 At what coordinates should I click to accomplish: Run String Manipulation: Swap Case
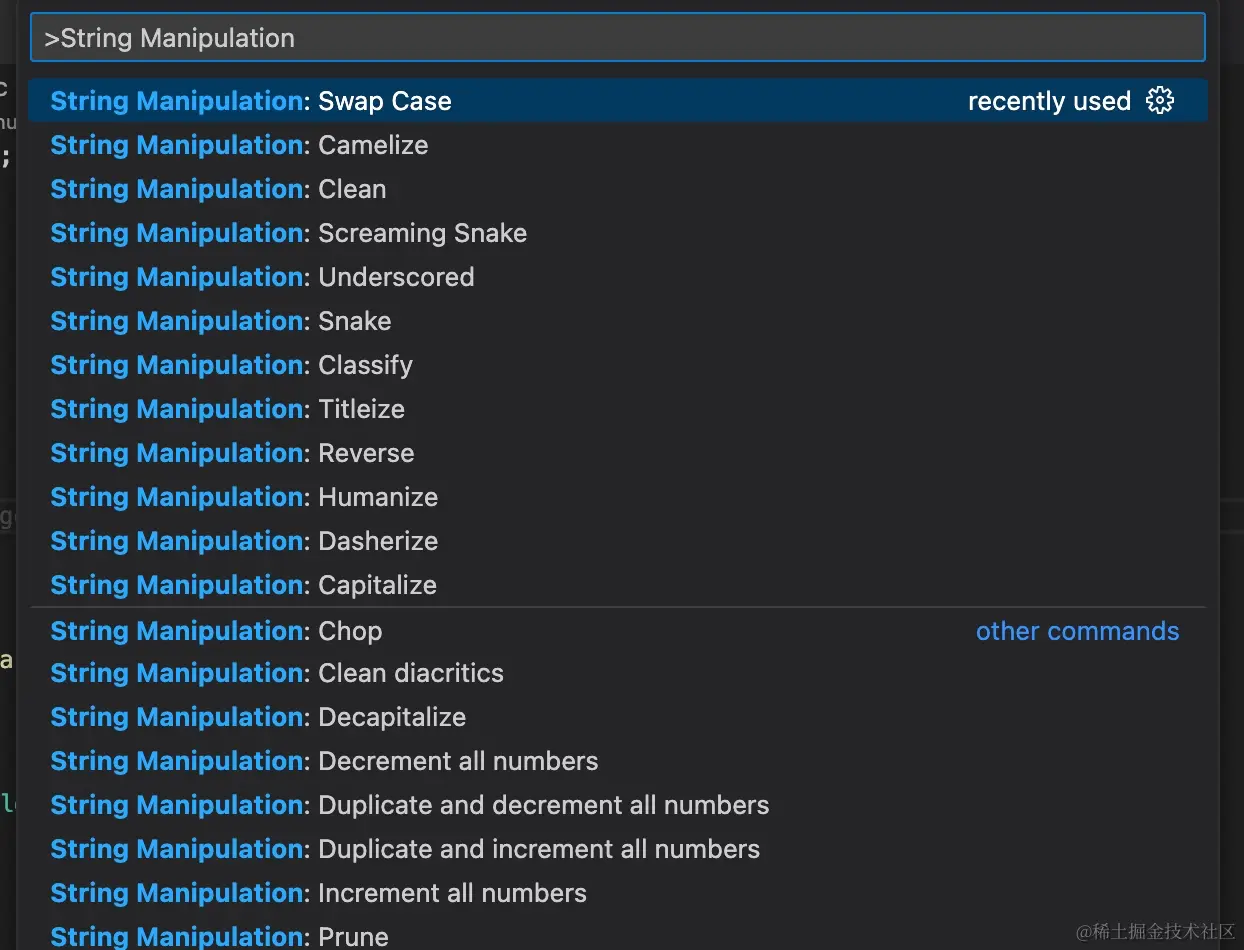tap(618, 101)
